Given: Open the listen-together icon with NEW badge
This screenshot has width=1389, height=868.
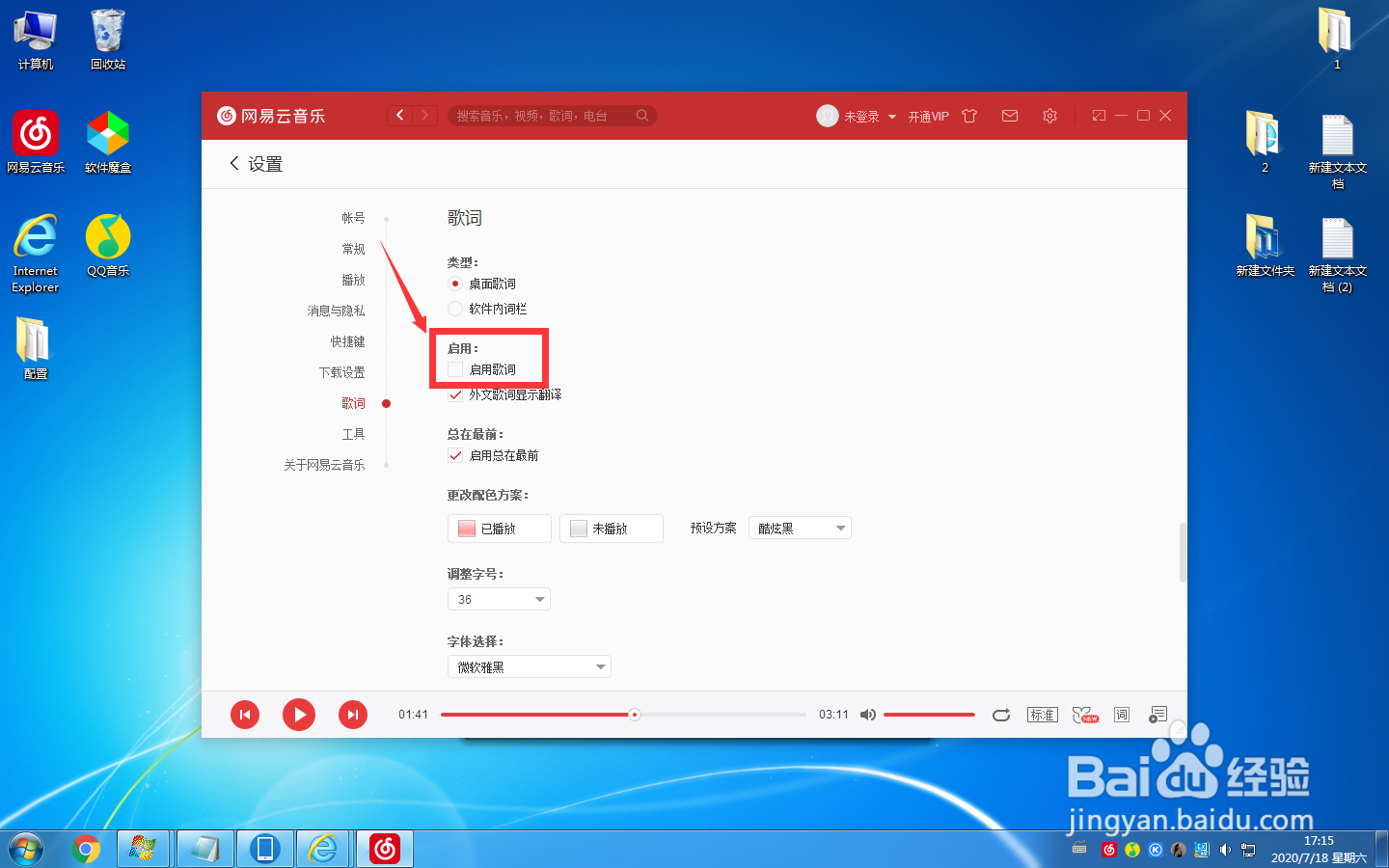Looking at the screenshot, I should pyautogui.click(x=1085, y=715).
